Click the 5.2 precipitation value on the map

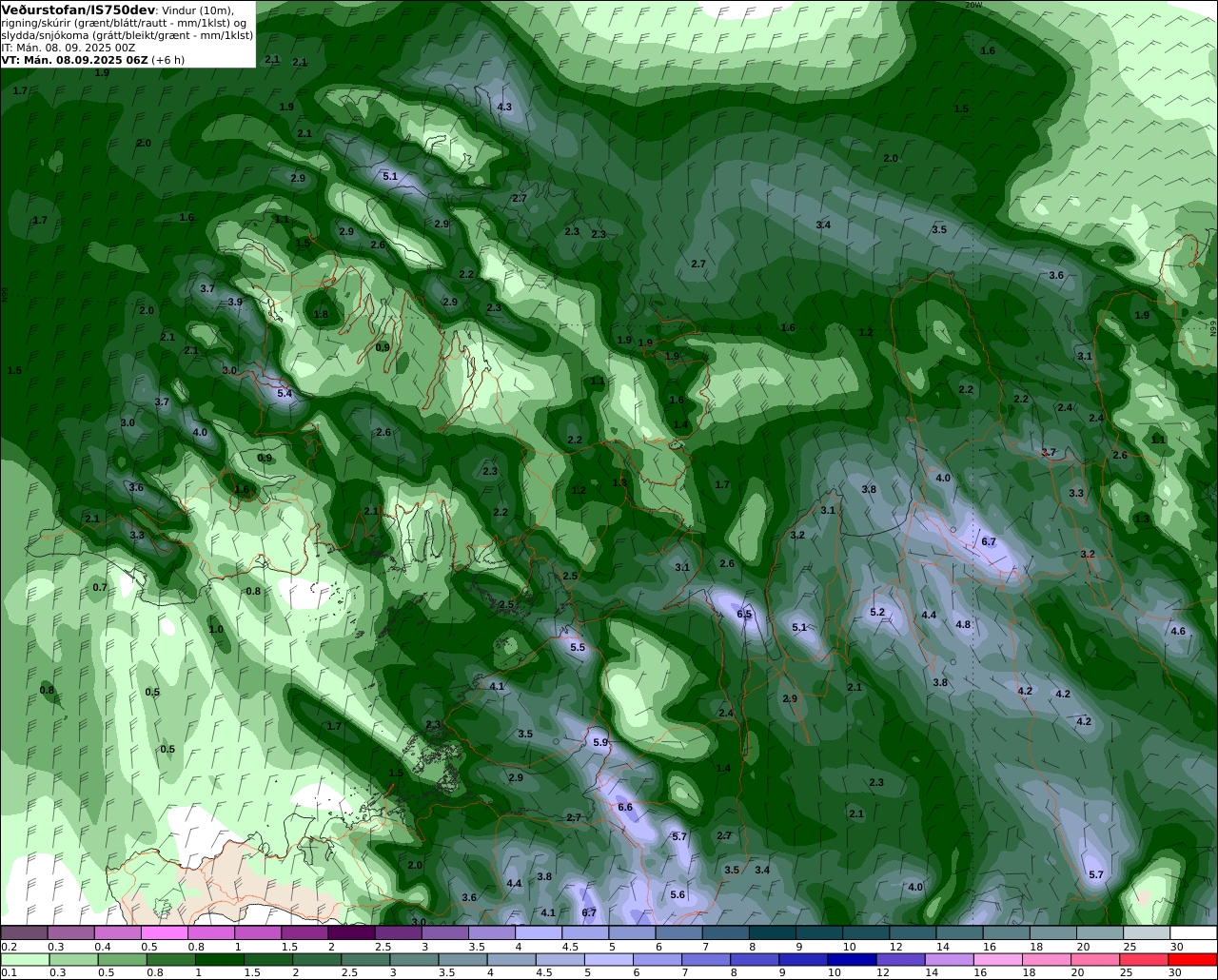point(877,612)
